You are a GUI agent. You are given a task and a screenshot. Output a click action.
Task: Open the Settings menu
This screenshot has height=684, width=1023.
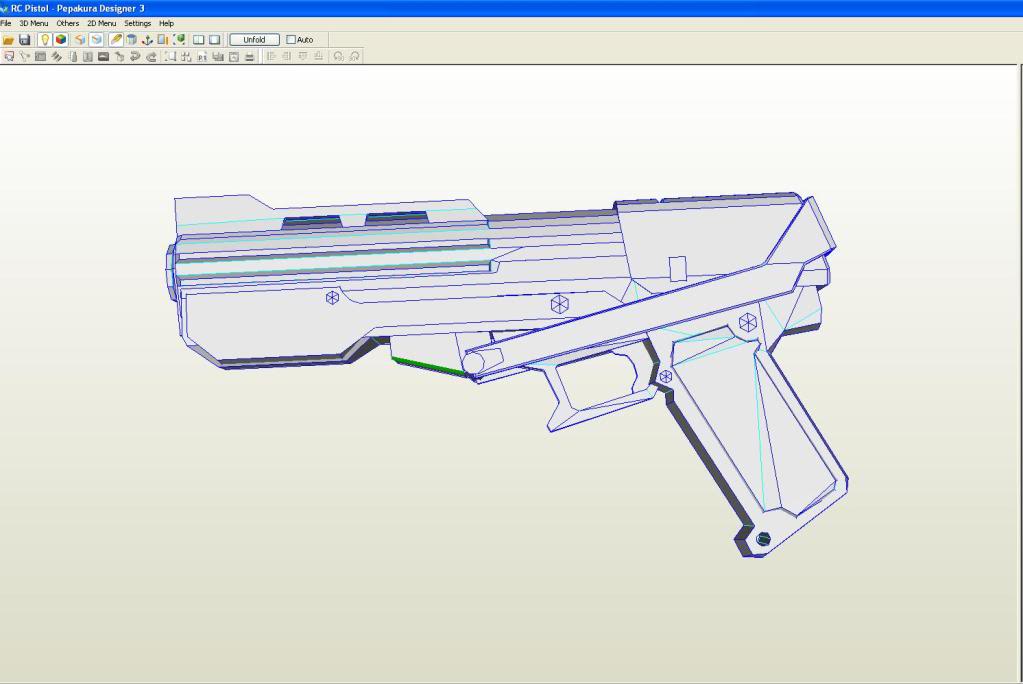click(138, 23)
